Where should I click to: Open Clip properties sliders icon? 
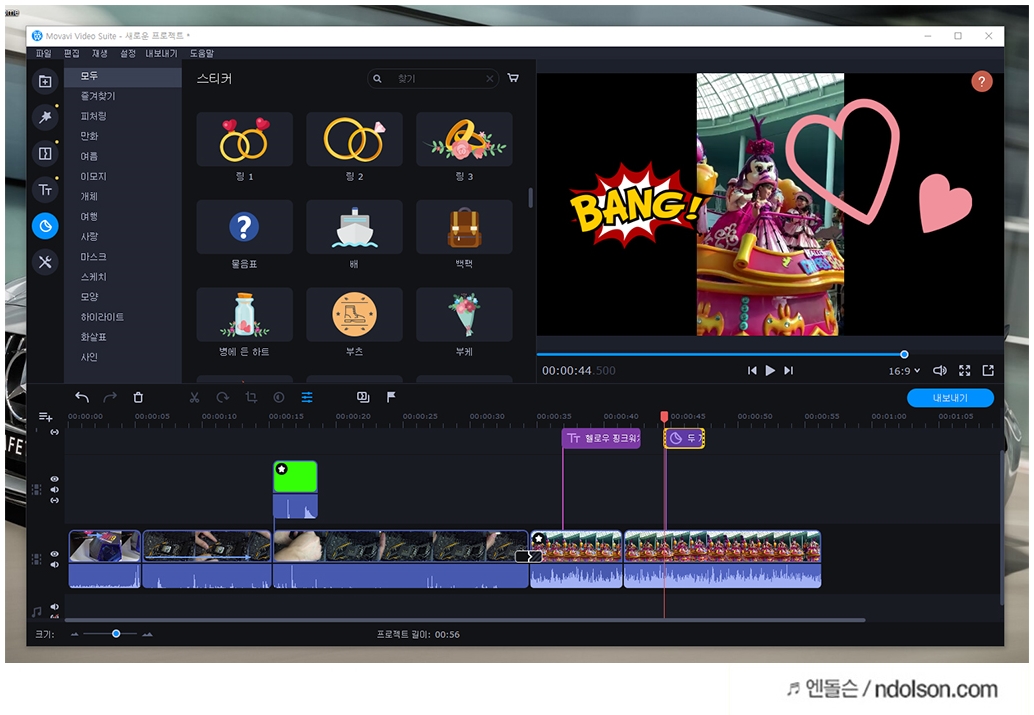click(307, 397)
